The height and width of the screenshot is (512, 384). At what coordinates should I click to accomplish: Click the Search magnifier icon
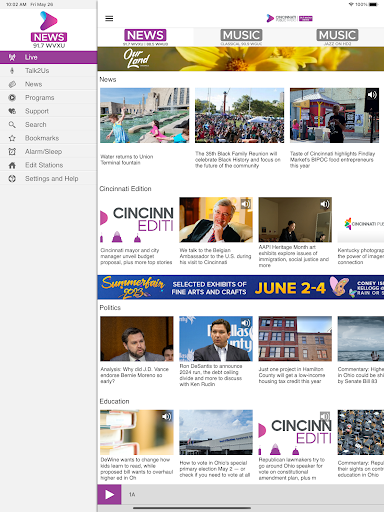(12, 125)
